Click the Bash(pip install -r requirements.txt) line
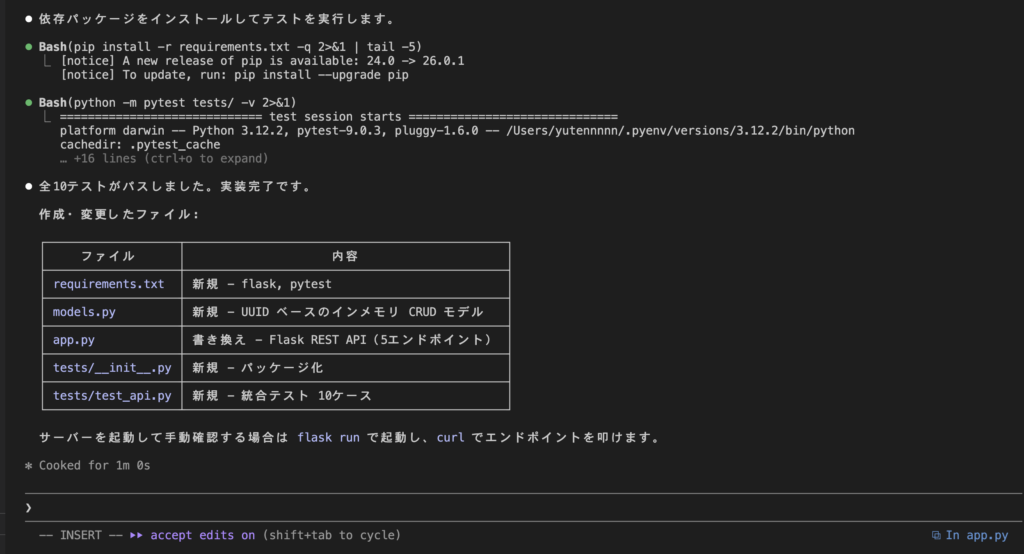 click(230, 47)
